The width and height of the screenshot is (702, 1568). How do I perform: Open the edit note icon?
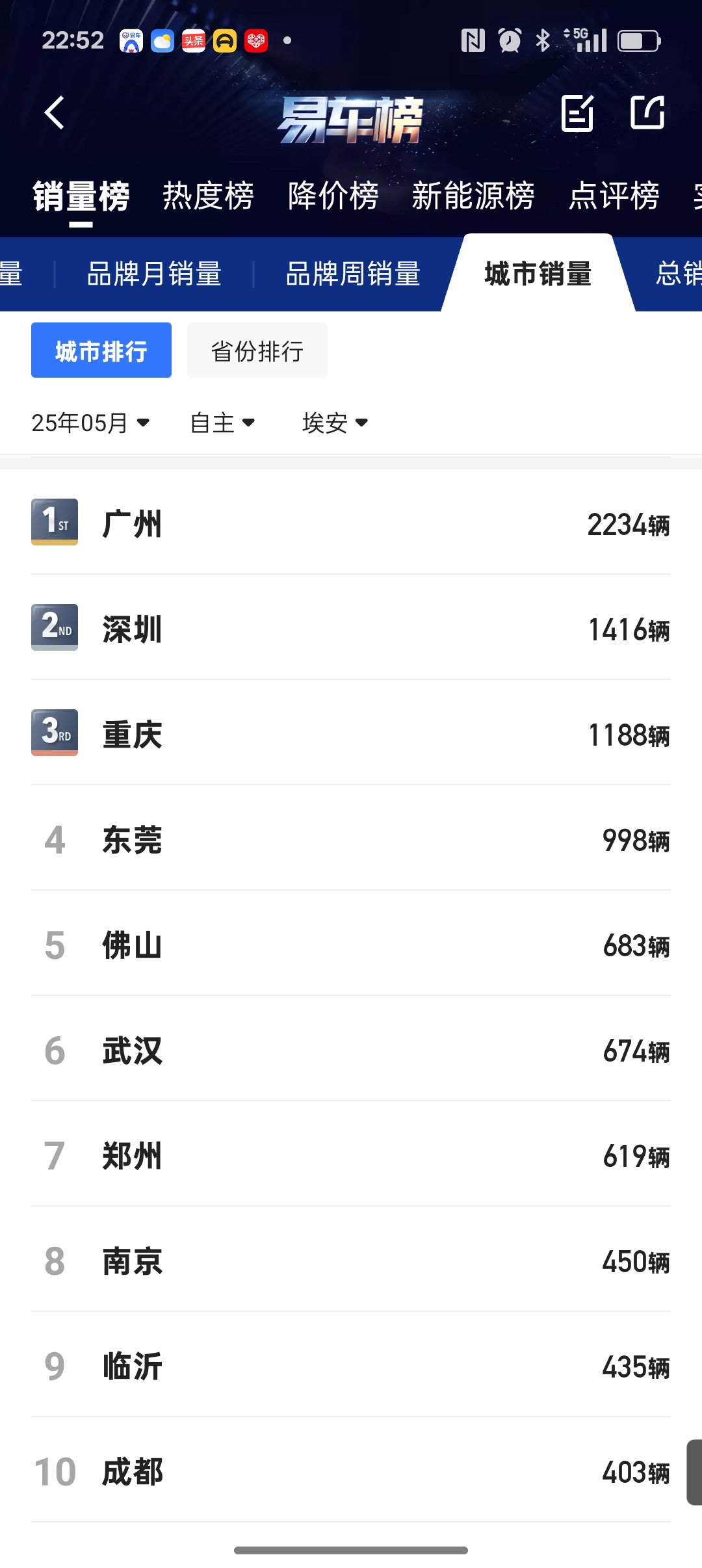578,113
